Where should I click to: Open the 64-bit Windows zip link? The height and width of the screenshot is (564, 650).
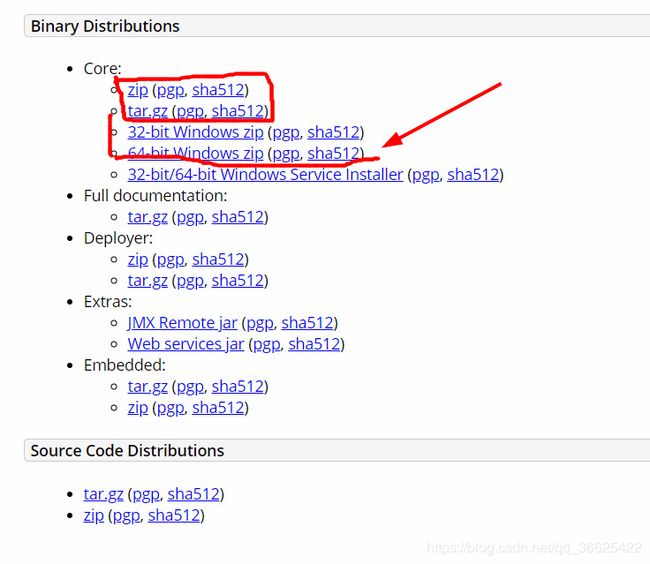pyautogui.click(x=196, y=153)
